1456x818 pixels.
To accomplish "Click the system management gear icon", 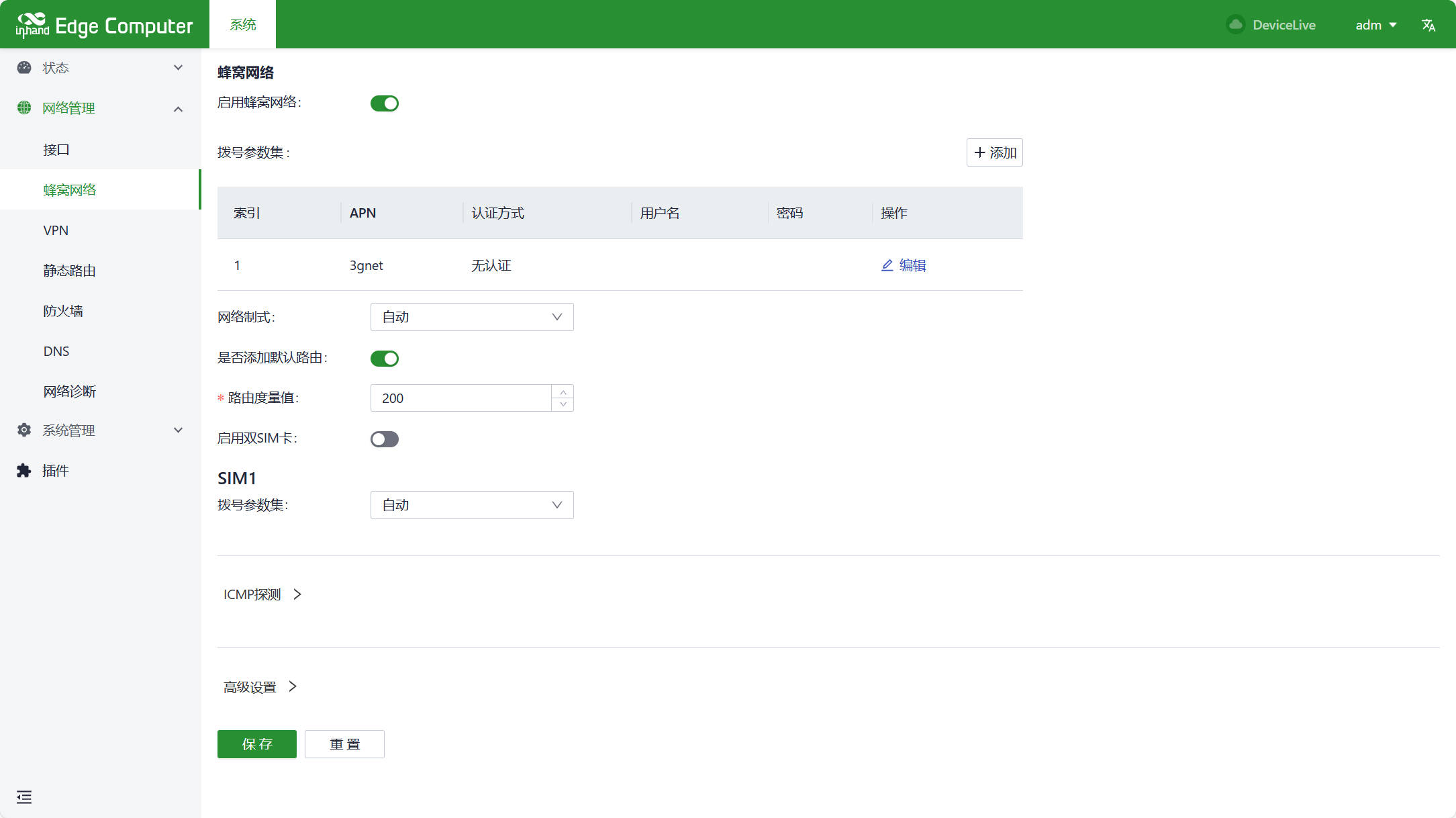I will click(x=24, y=430).
